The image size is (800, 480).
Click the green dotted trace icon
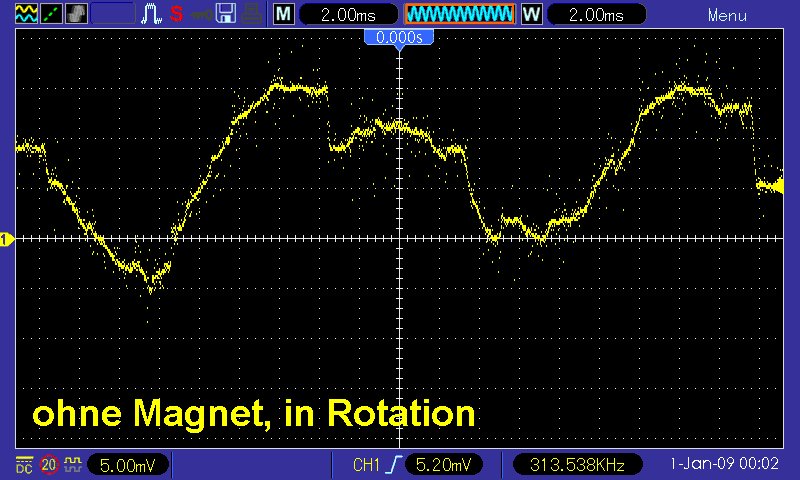pos(51,15)
